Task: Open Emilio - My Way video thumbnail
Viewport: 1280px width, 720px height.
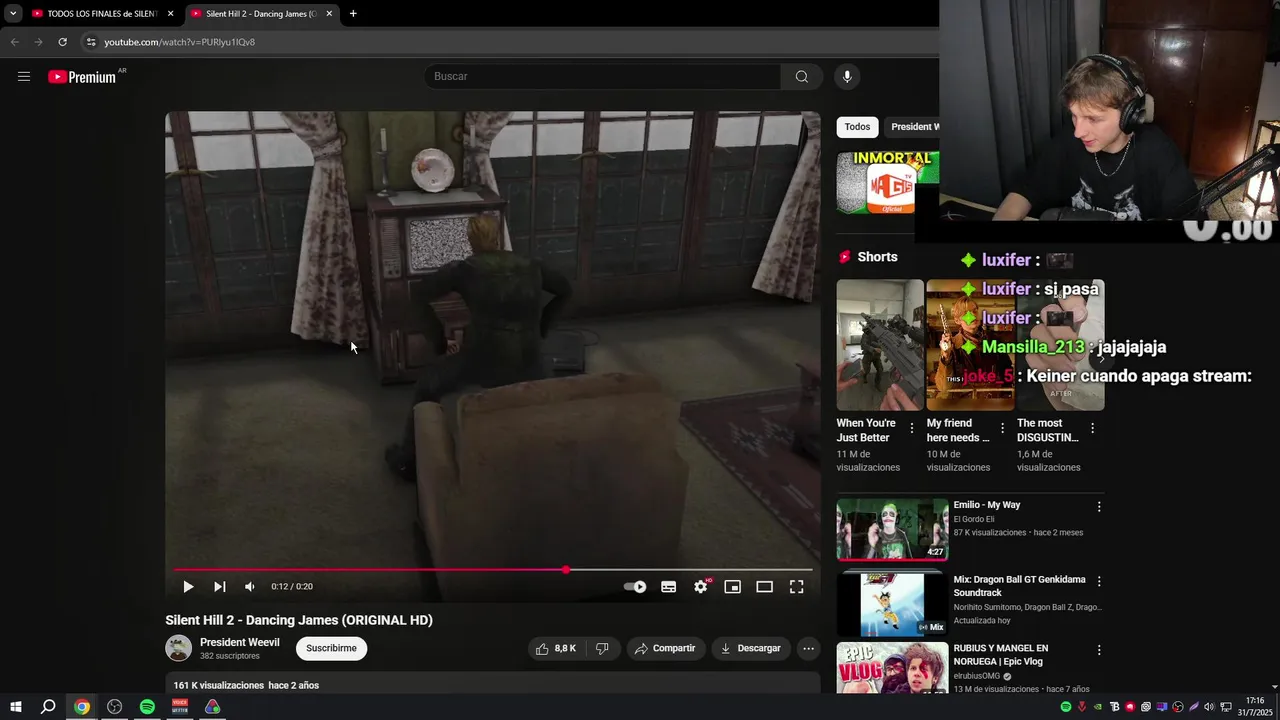Action: click(x=892, y=529)
